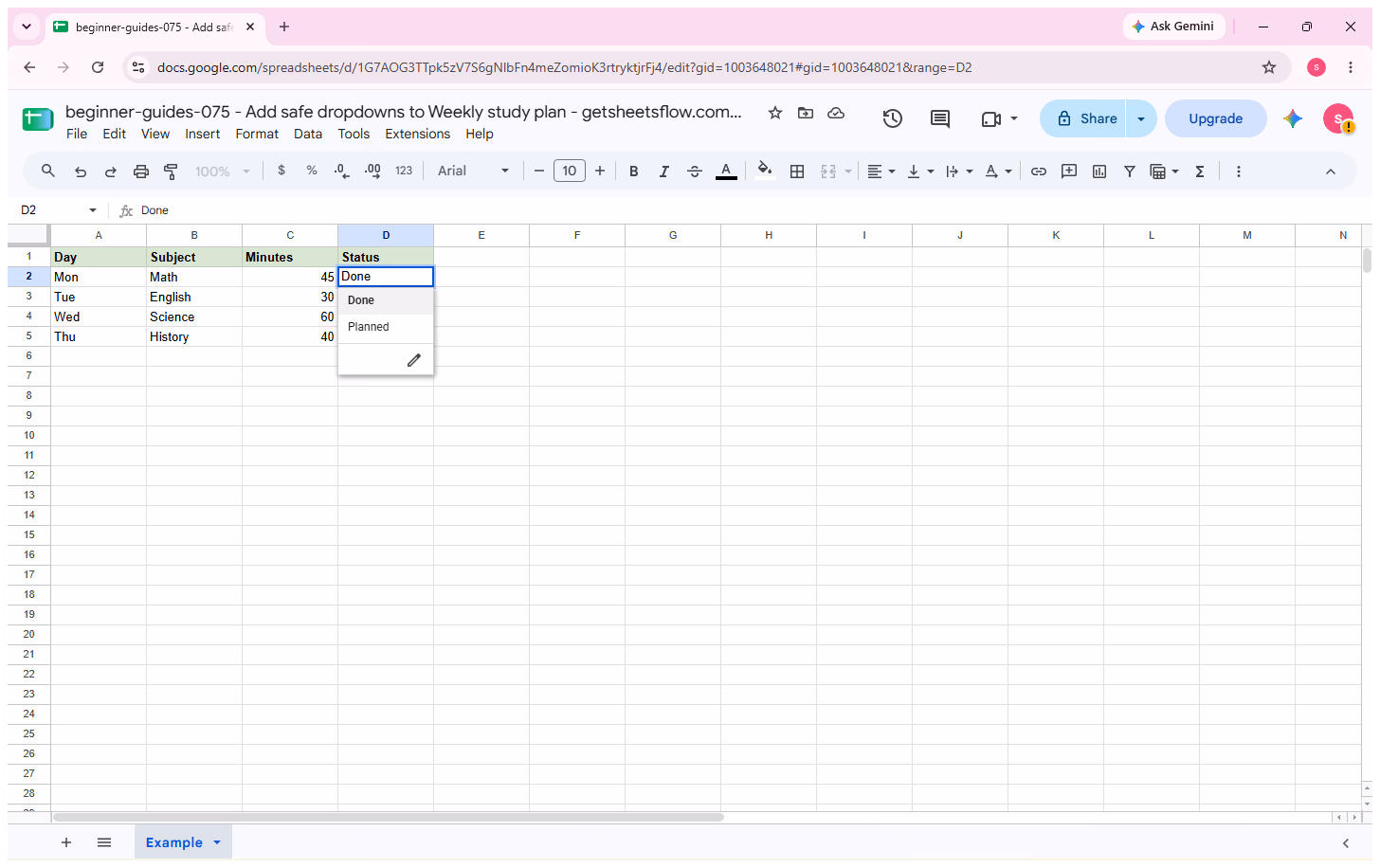Screen dimensions: 1380x868
Task: Open the zoom percentage dropdown
Action: coord(223,172)
